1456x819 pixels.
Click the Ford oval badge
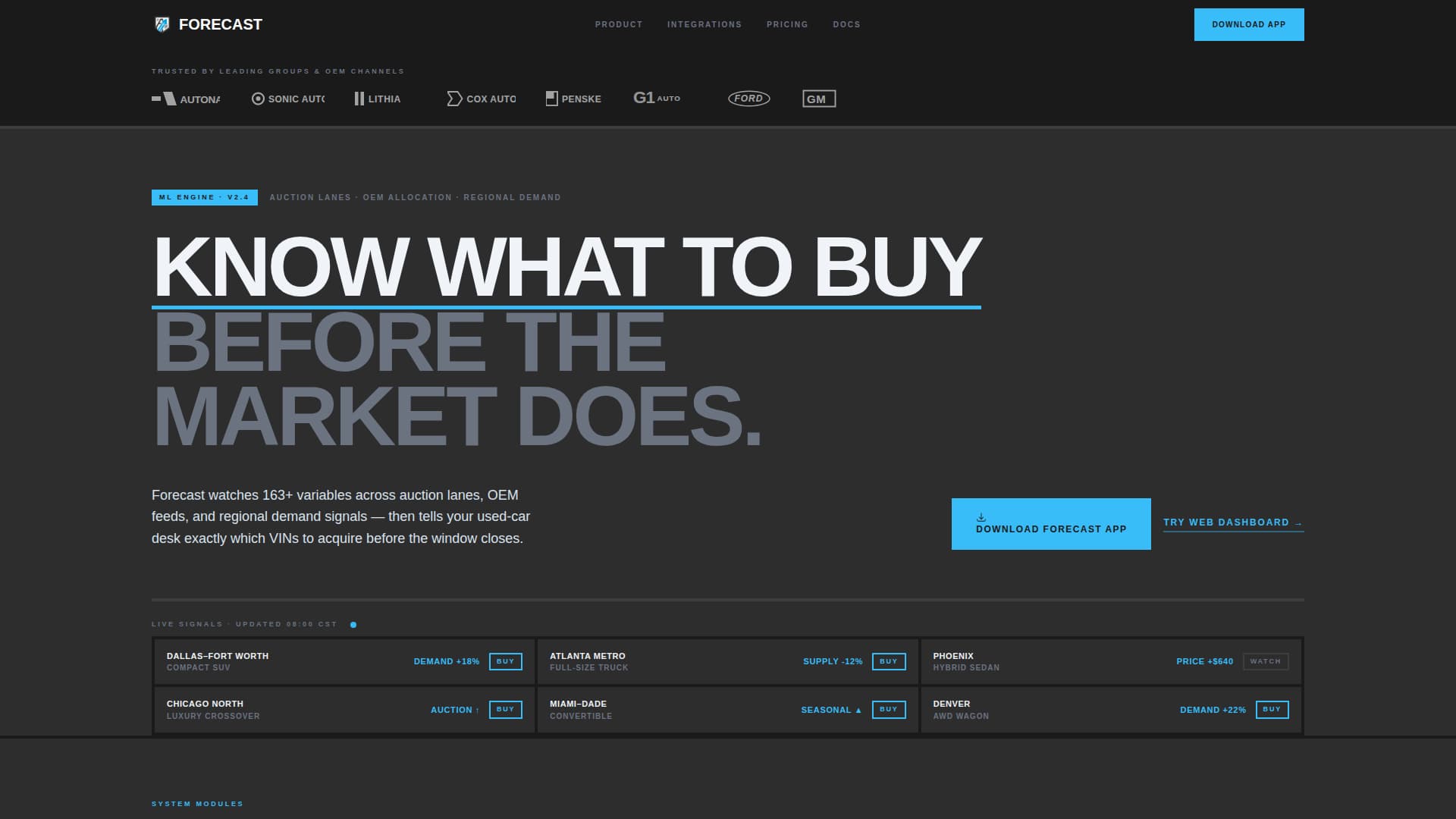pyautogui.click(x=748, y=99)
